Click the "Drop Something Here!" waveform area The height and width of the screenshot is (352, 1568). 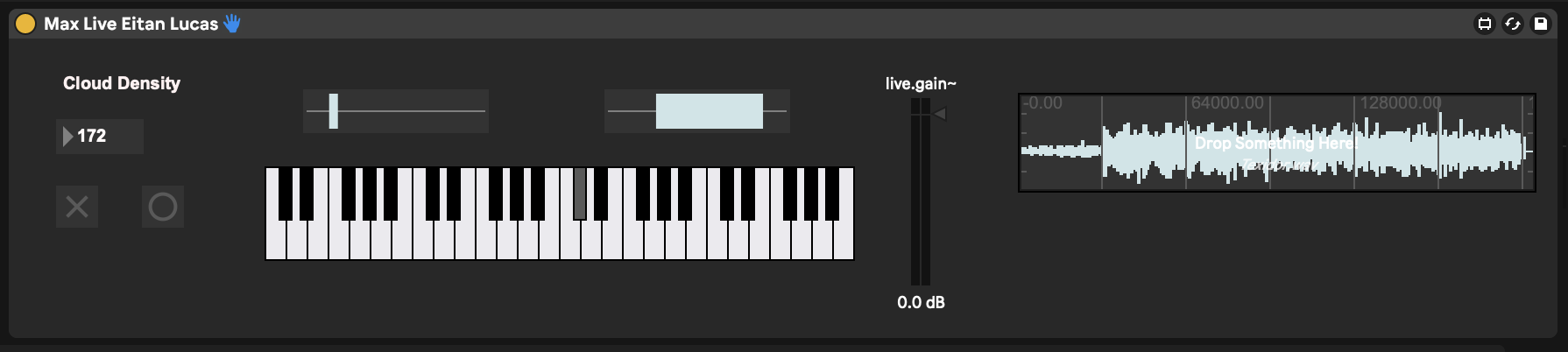click(x=1275, y=144)
